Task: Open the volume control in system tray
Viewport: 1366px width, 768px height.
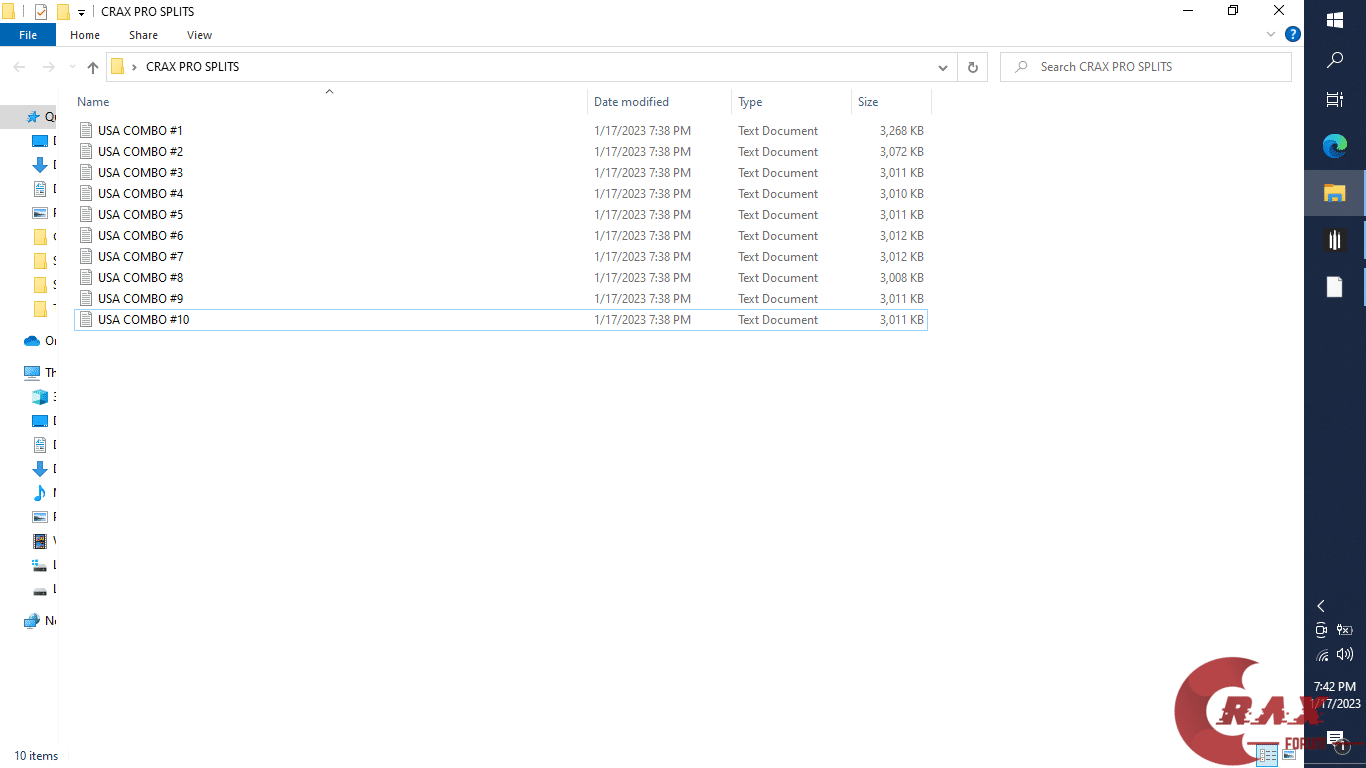Action: point(1345,654)
